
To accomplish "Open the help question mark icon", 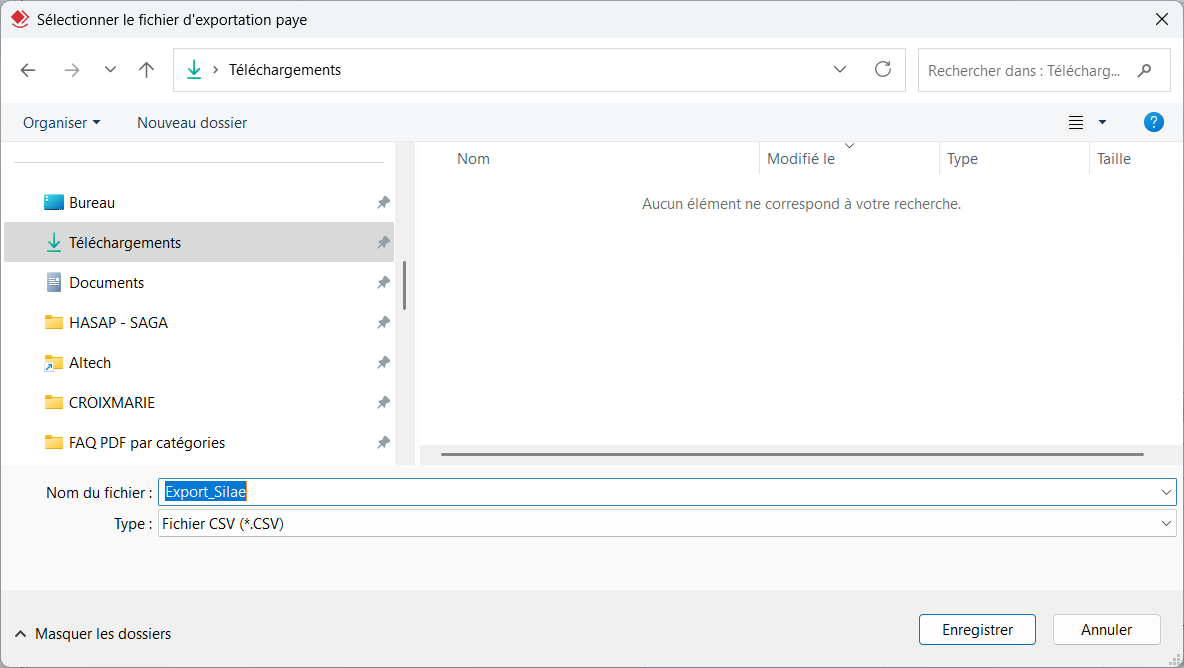I will click(x=1153, y=123).
